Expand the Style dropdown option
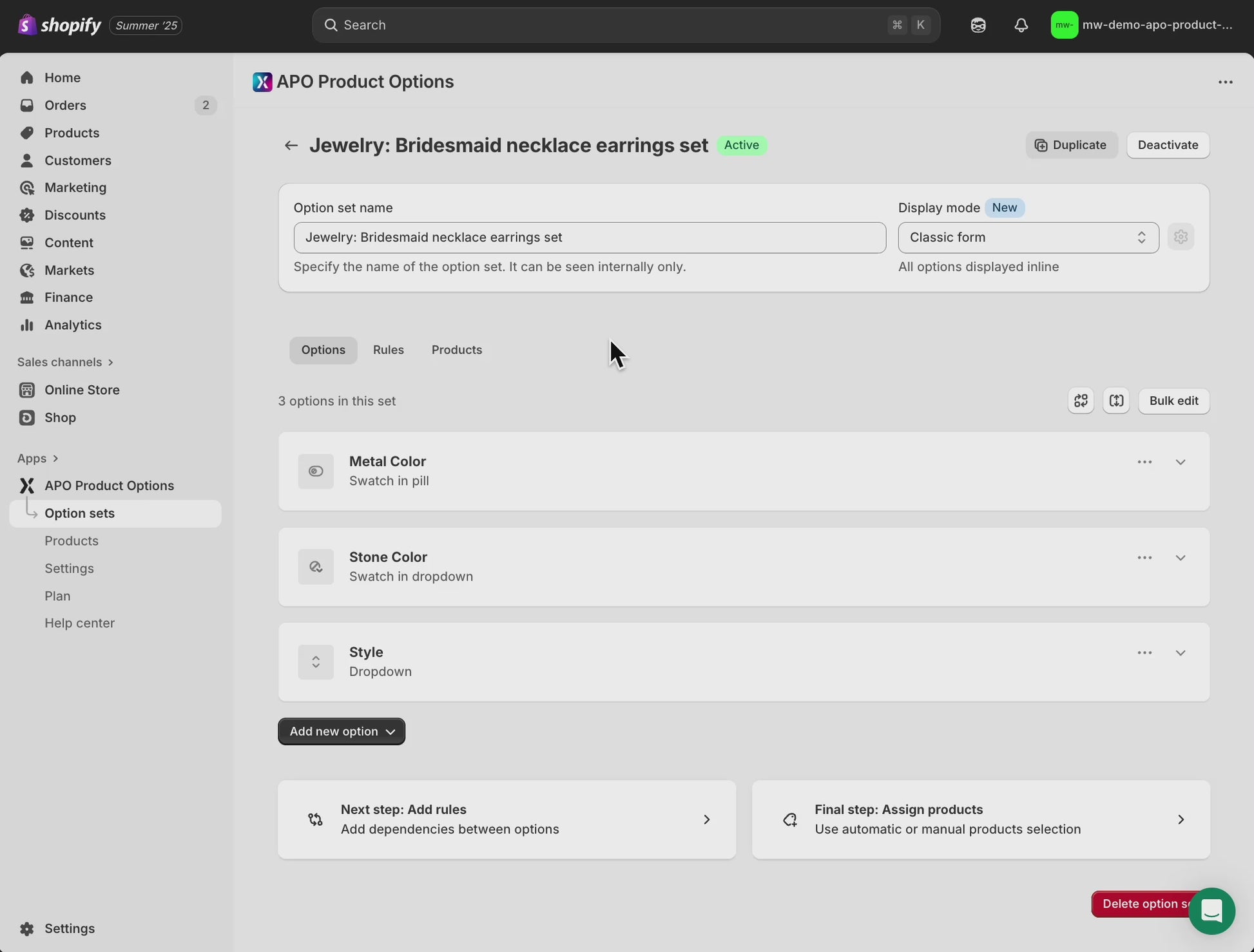The width and height of the screenshot is (1254, 952). [x=1180, y=653]
